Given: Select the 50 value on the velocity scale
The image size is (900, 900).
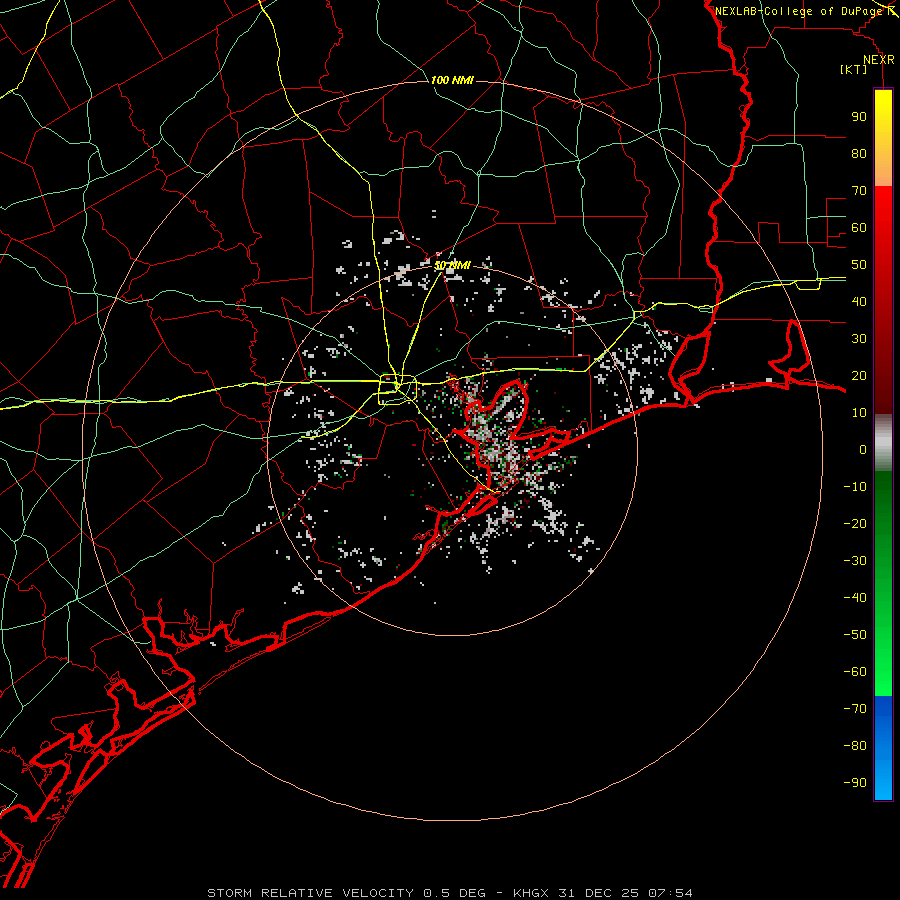Looking at the screenshot, I should pyautogui.click(x=859, y=265).
